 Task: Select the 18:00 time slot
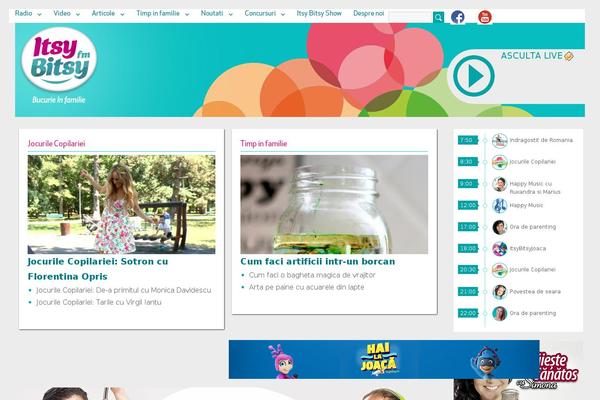pyautogui.click(x=468, y=249)
